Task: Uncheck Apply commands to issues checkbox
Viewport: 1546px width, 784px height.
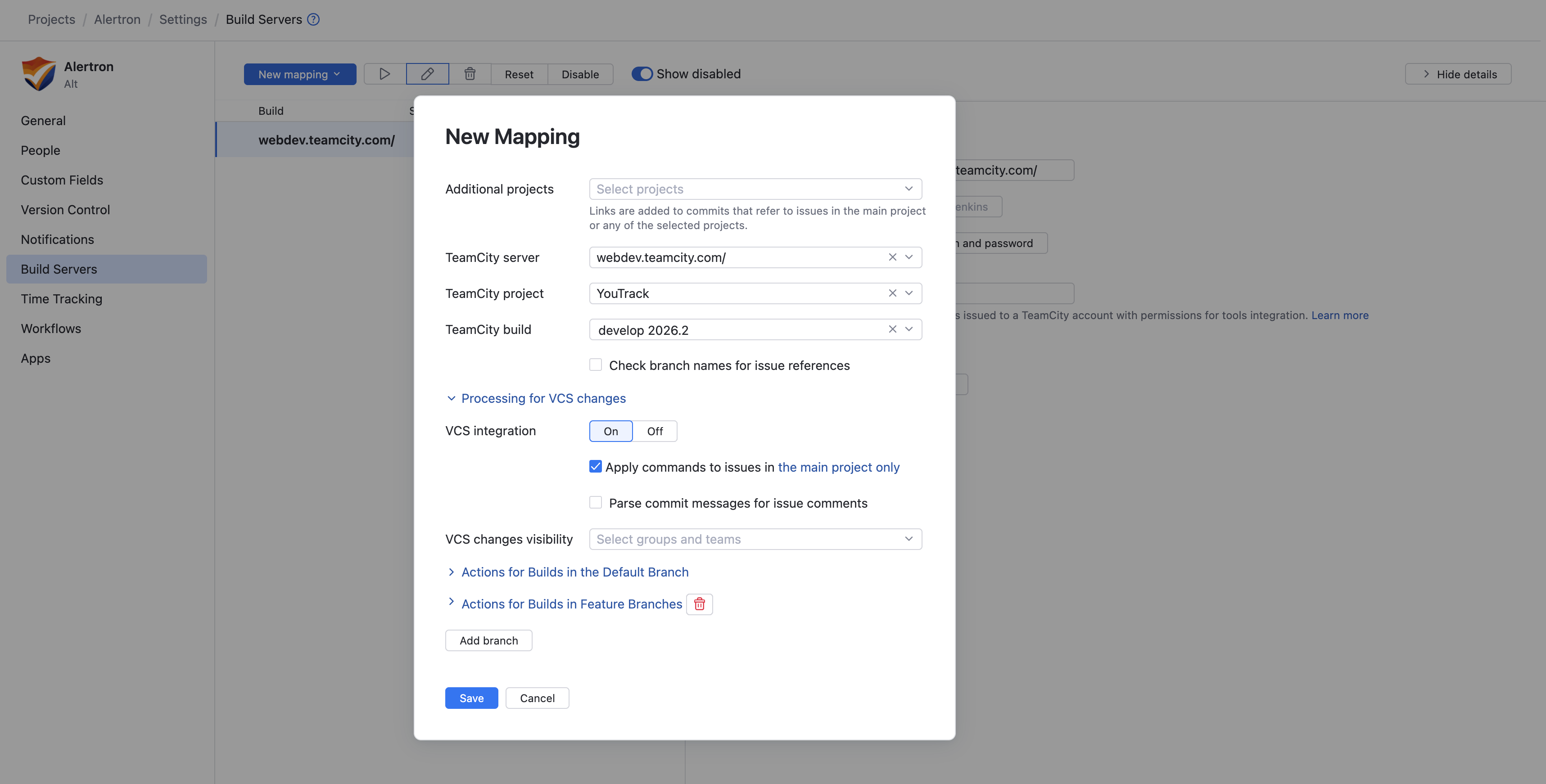Action: 595,467
